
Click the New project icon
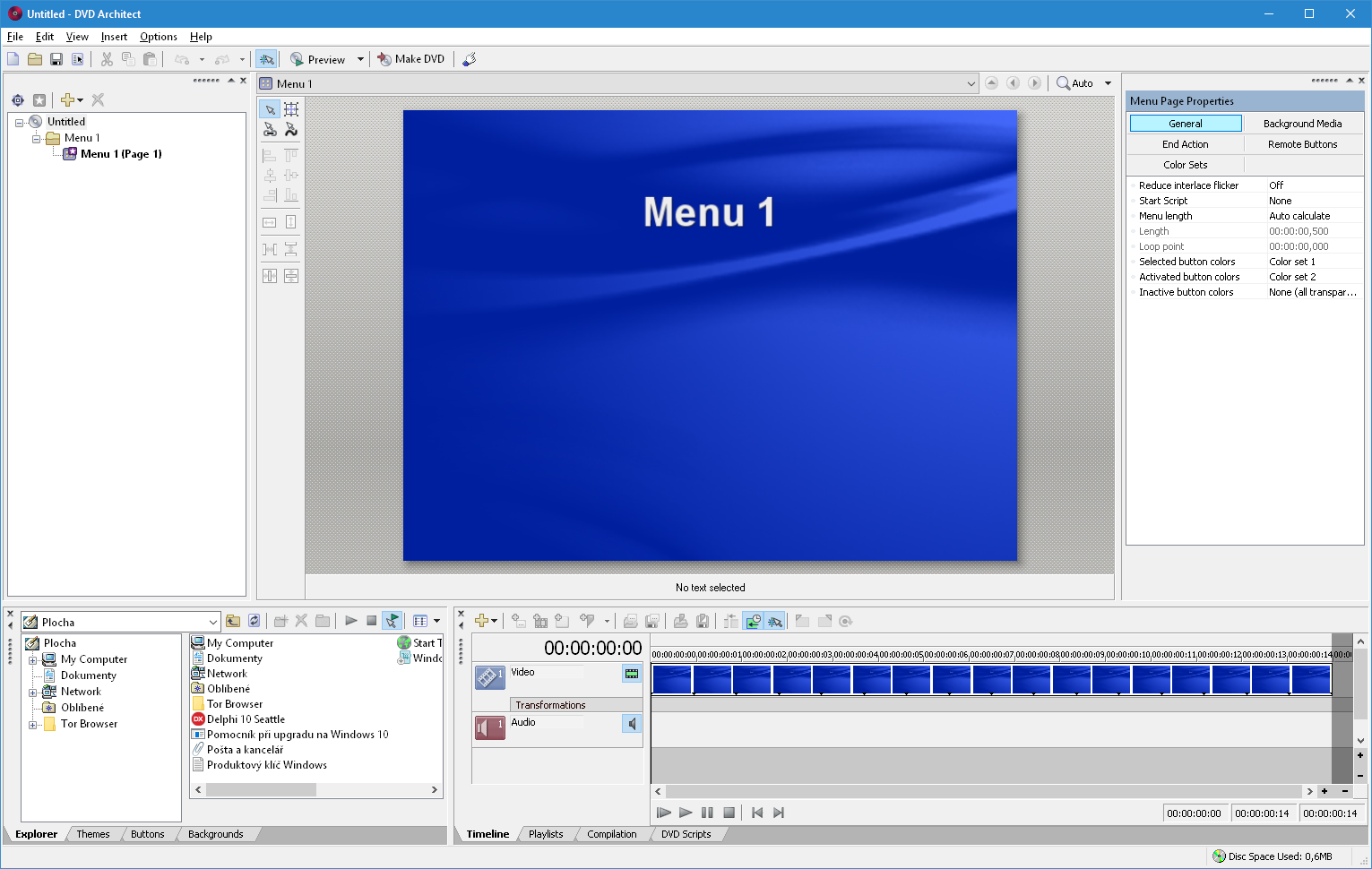pos(13,59)
